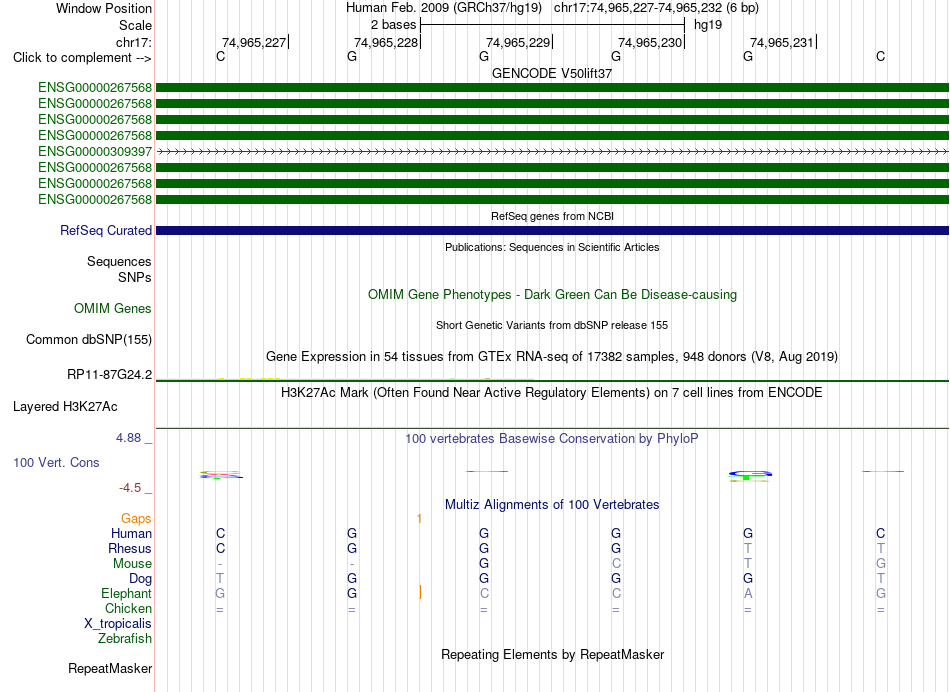This screenshot has height=692, width=950.
Task: Click the Dog species label
Action: click(x=140, y=579)
